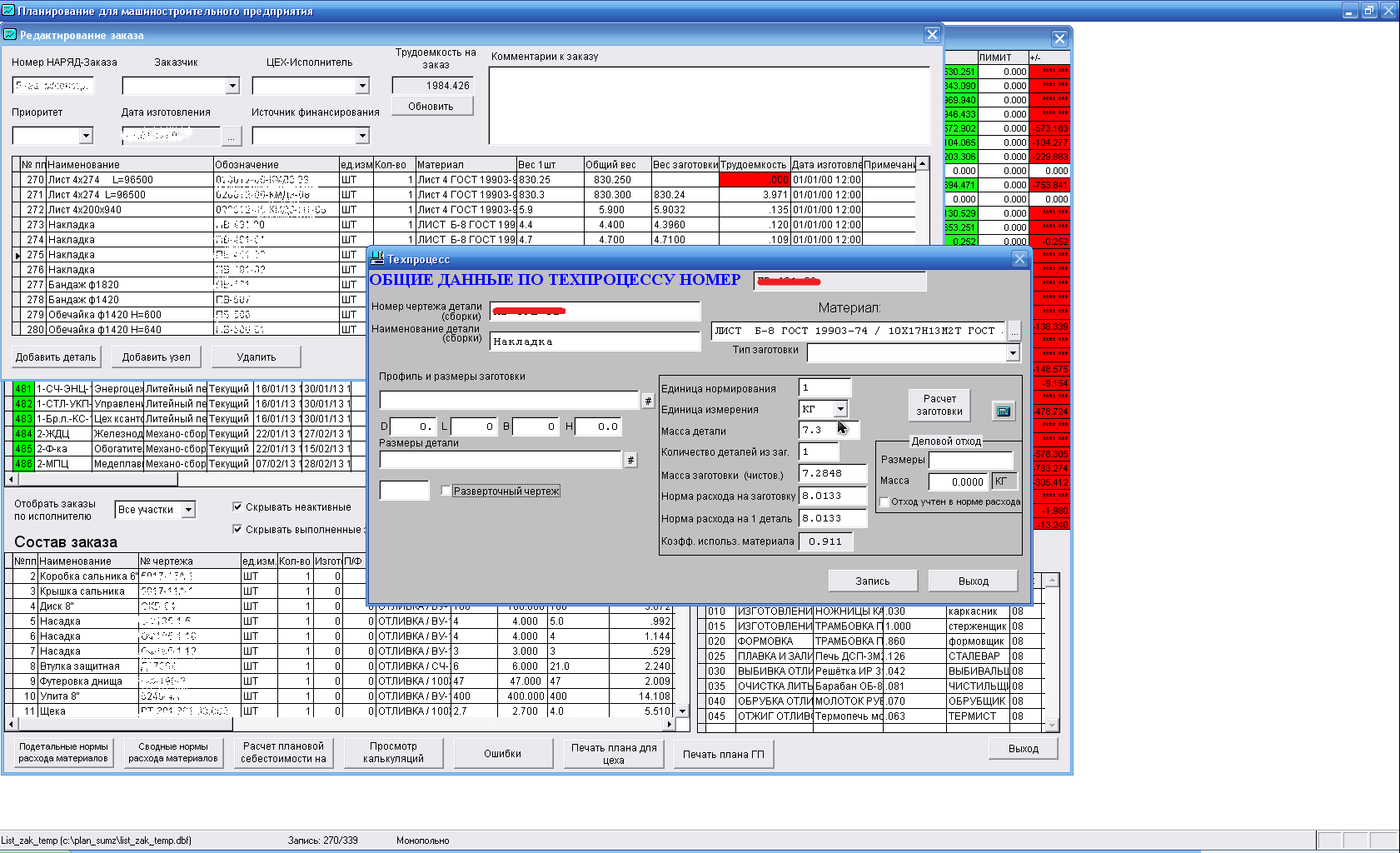Open the Все участки executor filter dropdown
The height and width of the screenshot is (853, 1400).
(189, 510)
